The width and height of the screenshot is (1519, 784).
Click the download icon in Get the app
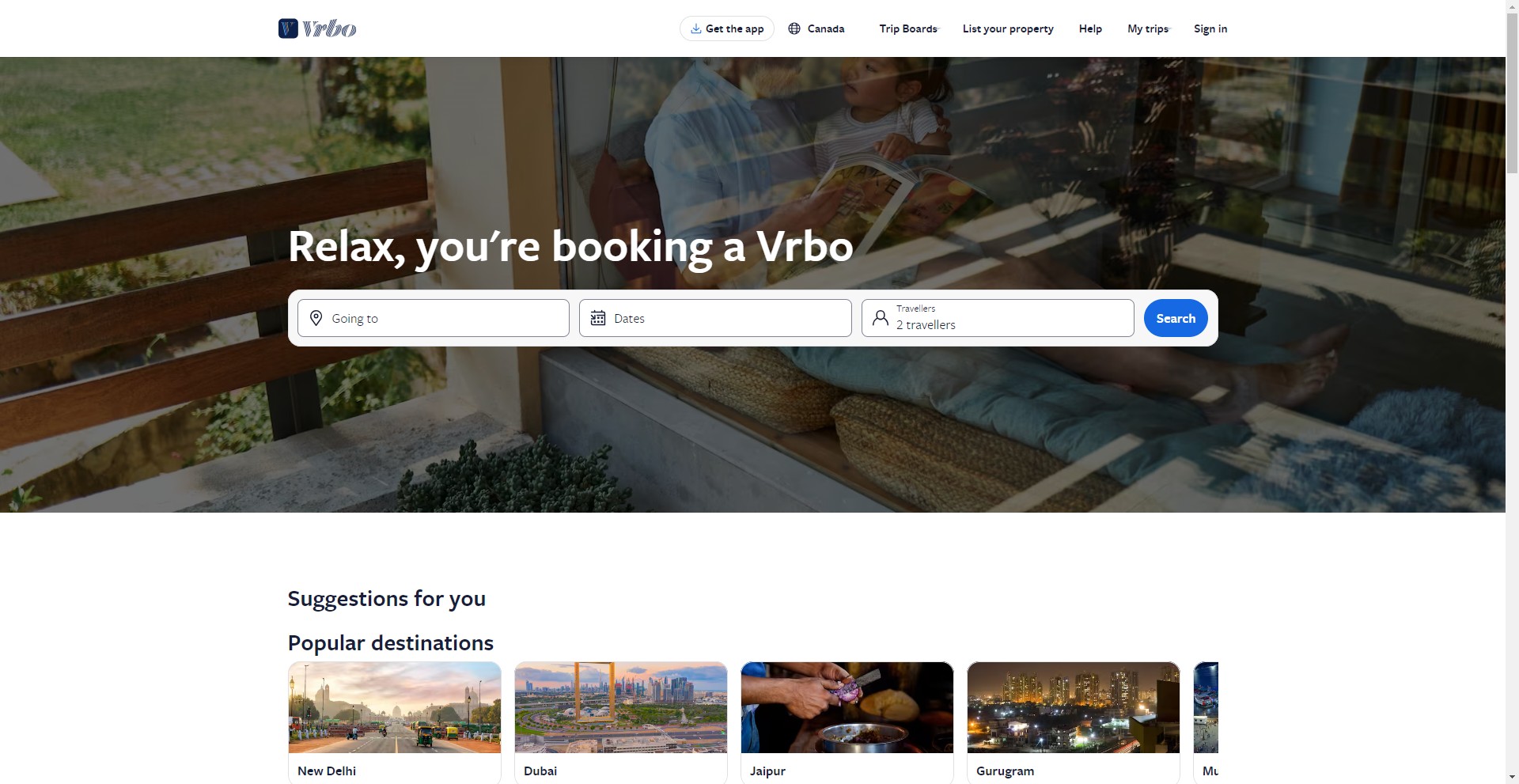click(x=695, y=28)
